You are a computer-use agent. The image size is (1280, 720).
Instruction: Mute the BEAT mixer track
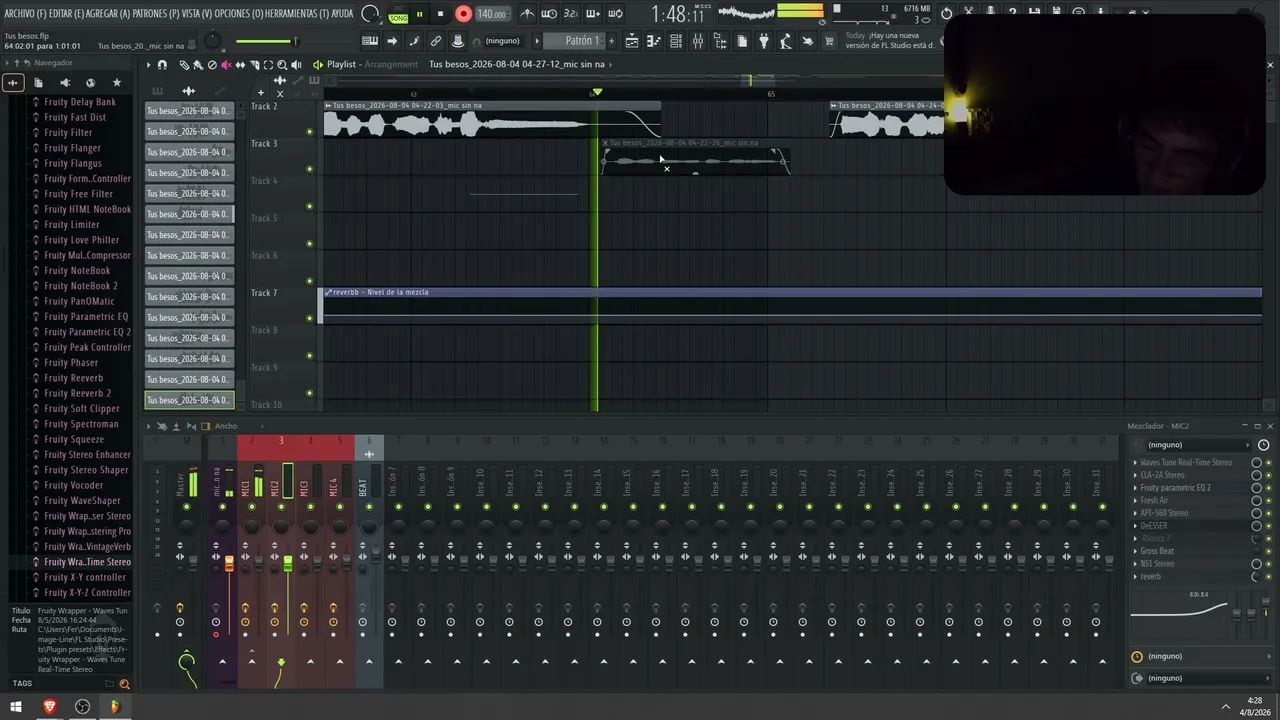click(x=369, y=507)
